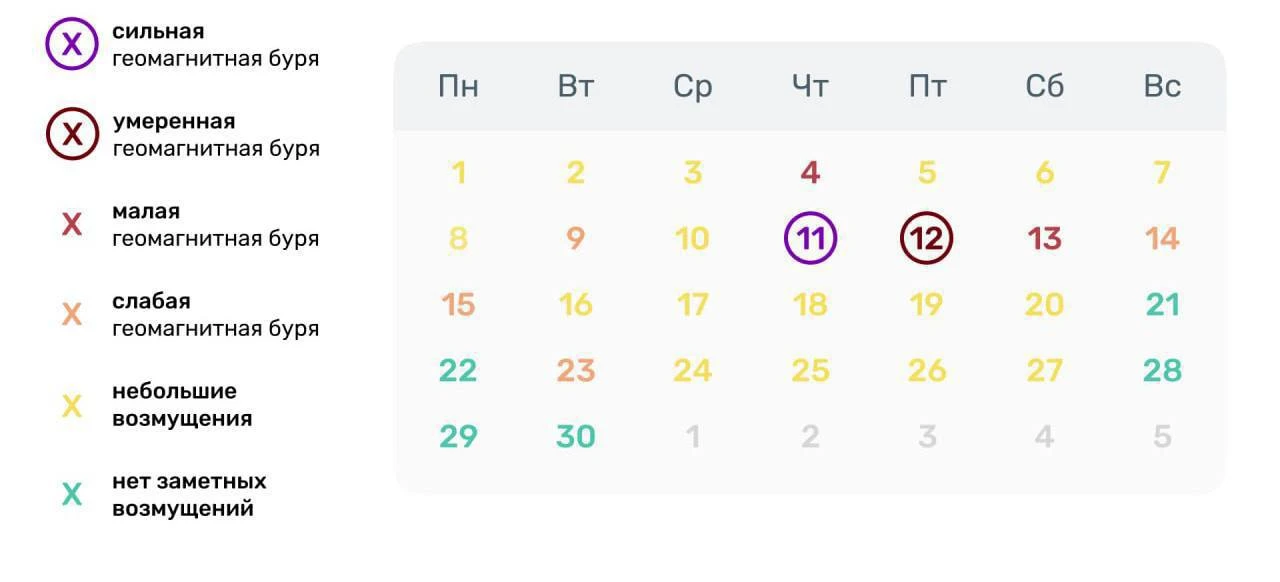1280x582 pixels.
Task: Select the dark red circled date 12
Action: 927,238
